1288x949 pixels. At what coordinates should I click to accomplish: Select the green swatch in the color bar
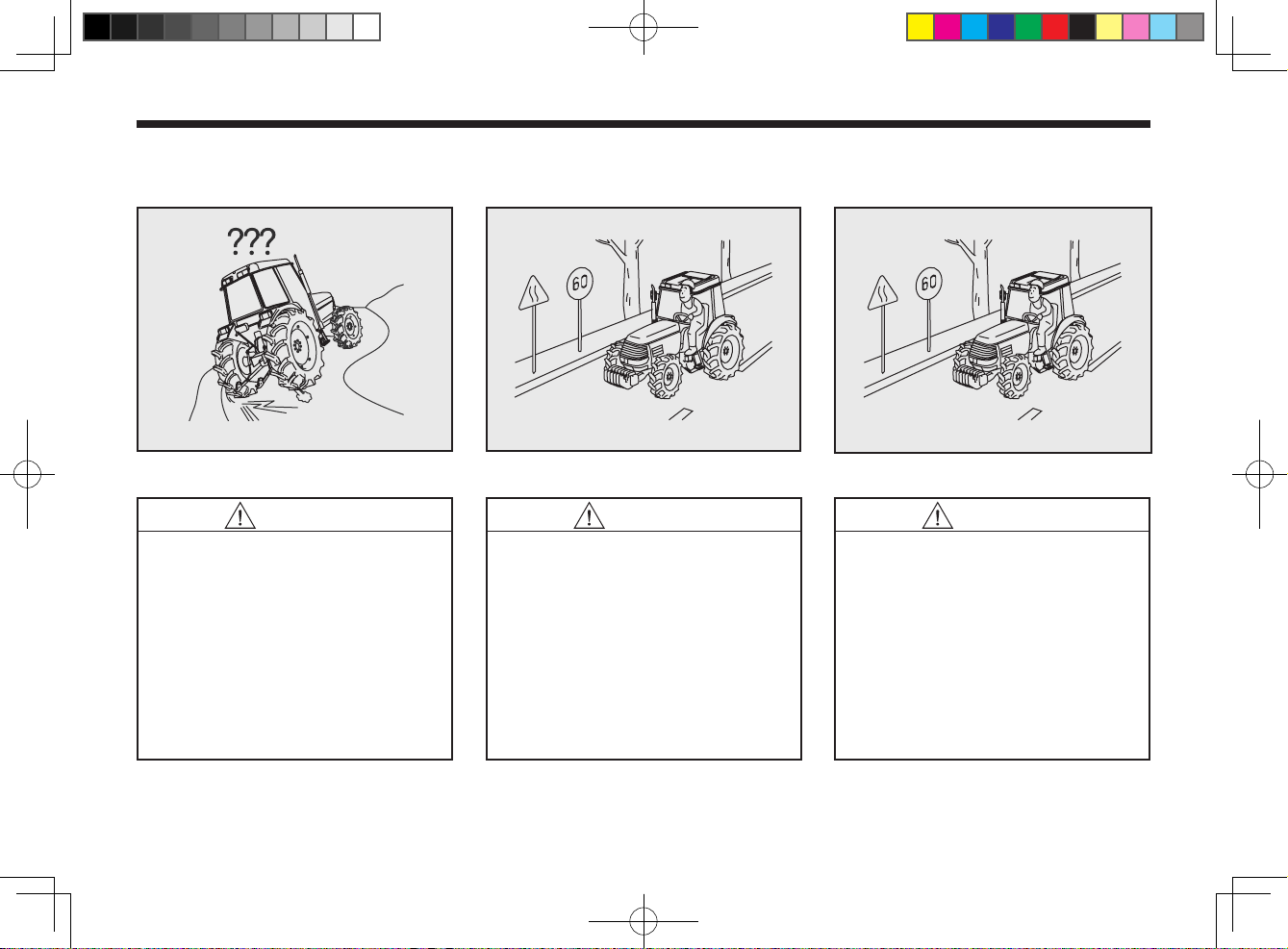(1028, 27)
